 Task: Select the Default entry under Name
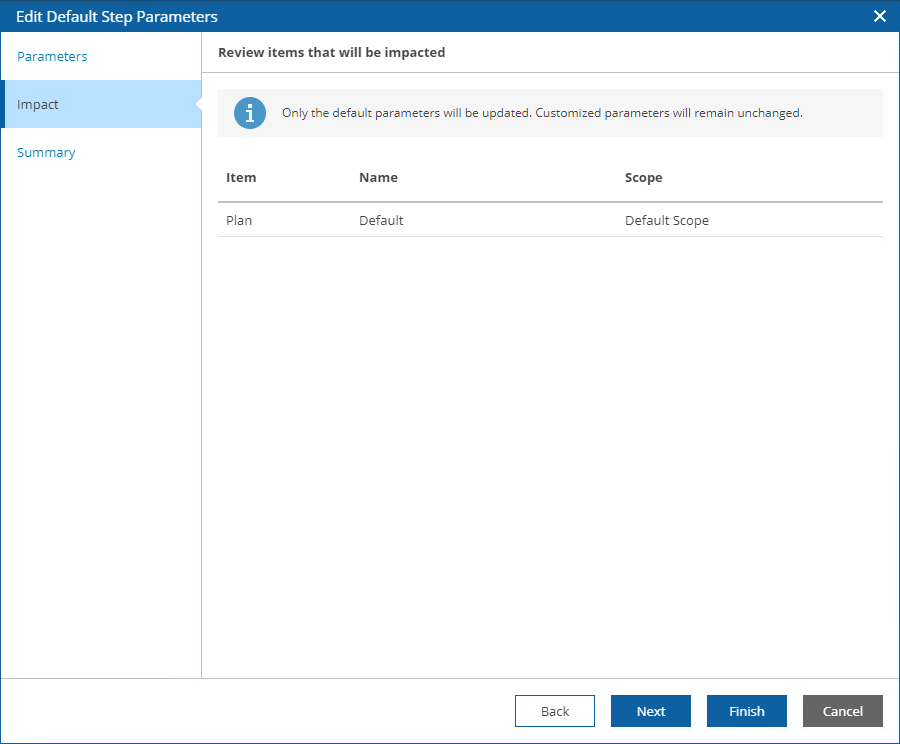(x=381, y=220)
